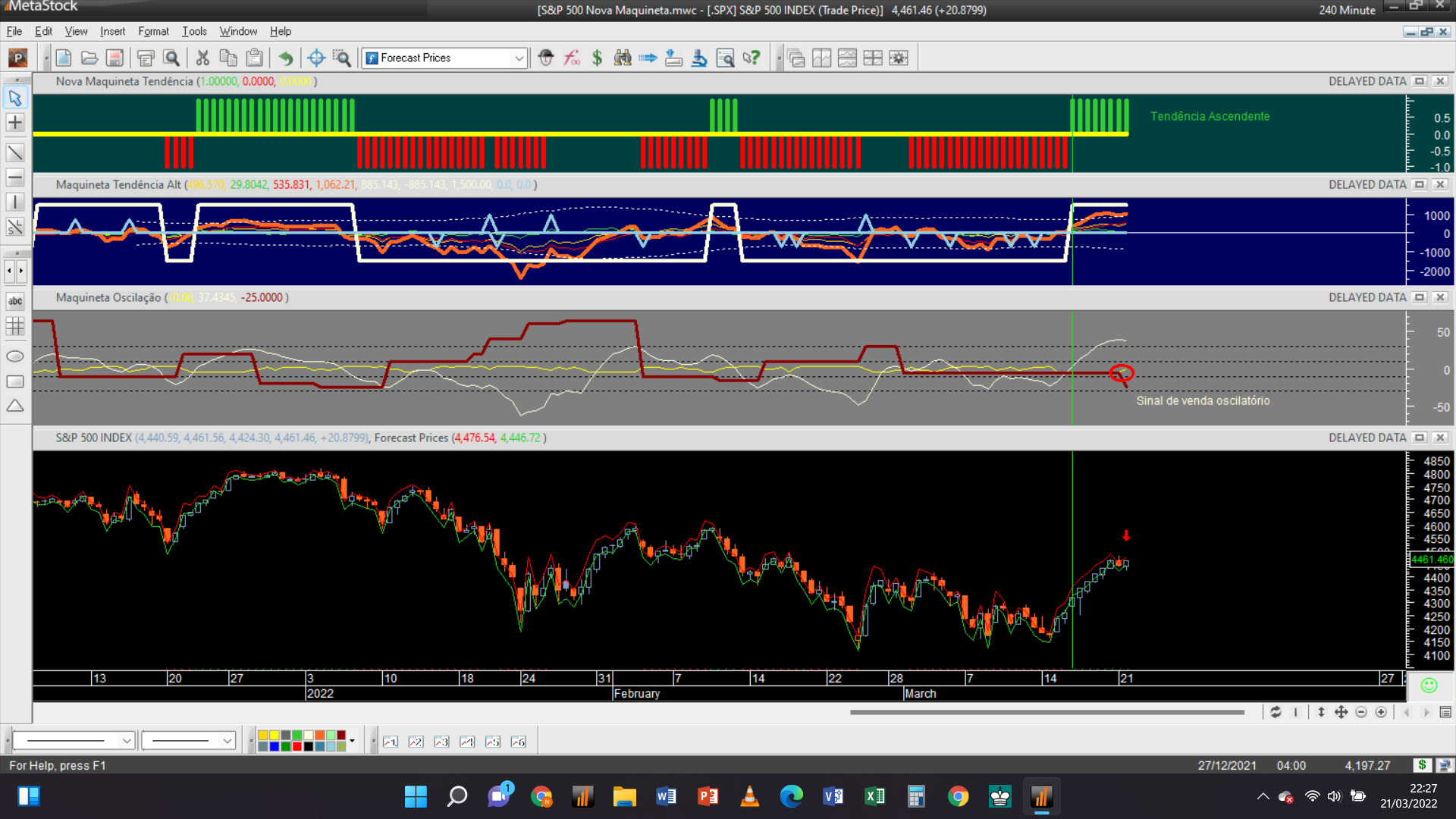Open The Explorer binoculars icon
The width and height of the screenshot is (1456, 819).
coord(623,58)
